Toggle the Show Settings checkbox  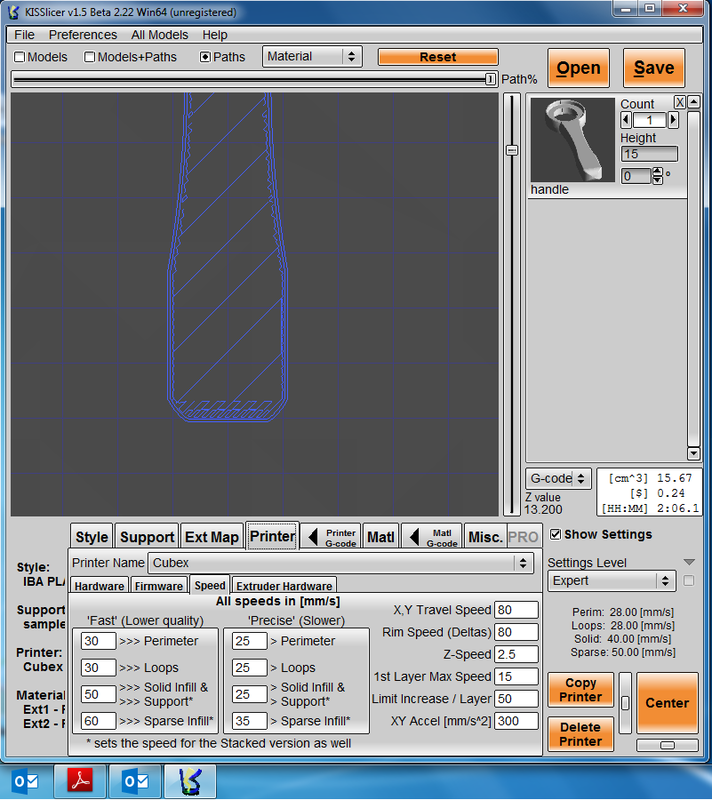click(555, 534)
